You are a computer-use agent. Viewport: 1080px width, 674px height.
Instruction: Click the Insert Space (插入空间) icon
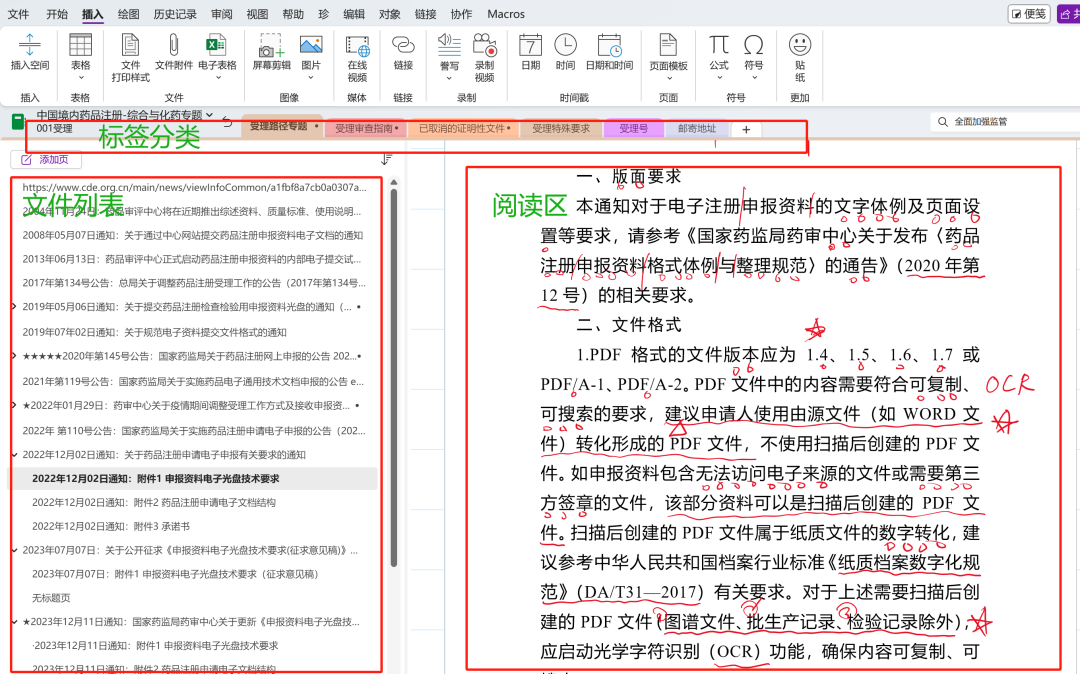[30, 45]
